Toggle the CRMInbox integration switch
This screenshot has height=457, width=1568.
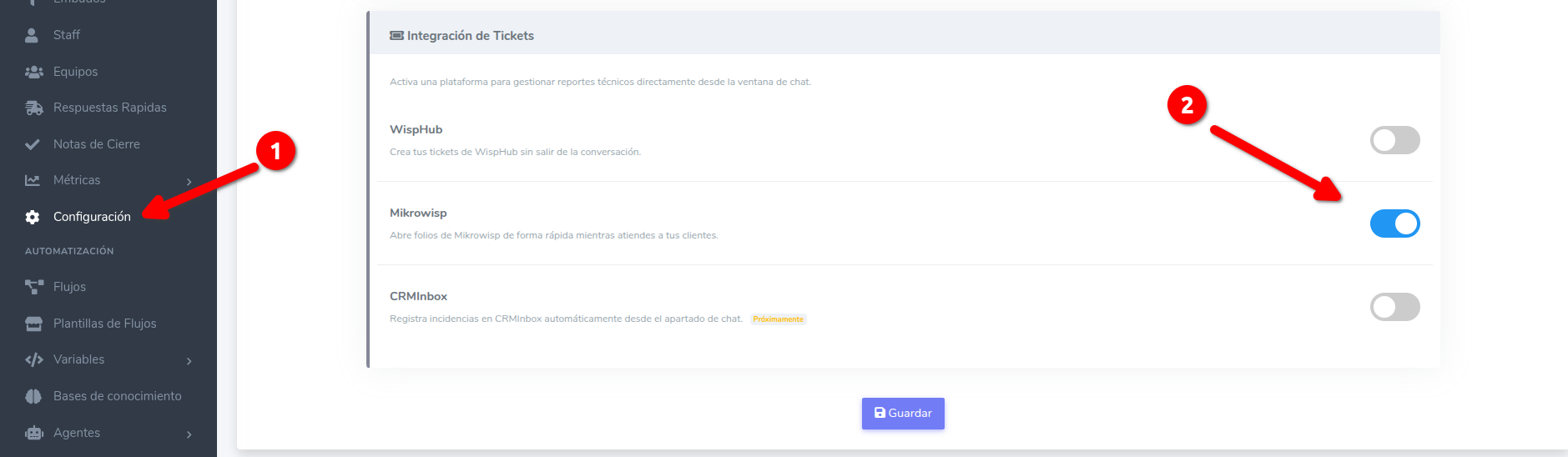pyautogui.click(x=1394, y=307)
